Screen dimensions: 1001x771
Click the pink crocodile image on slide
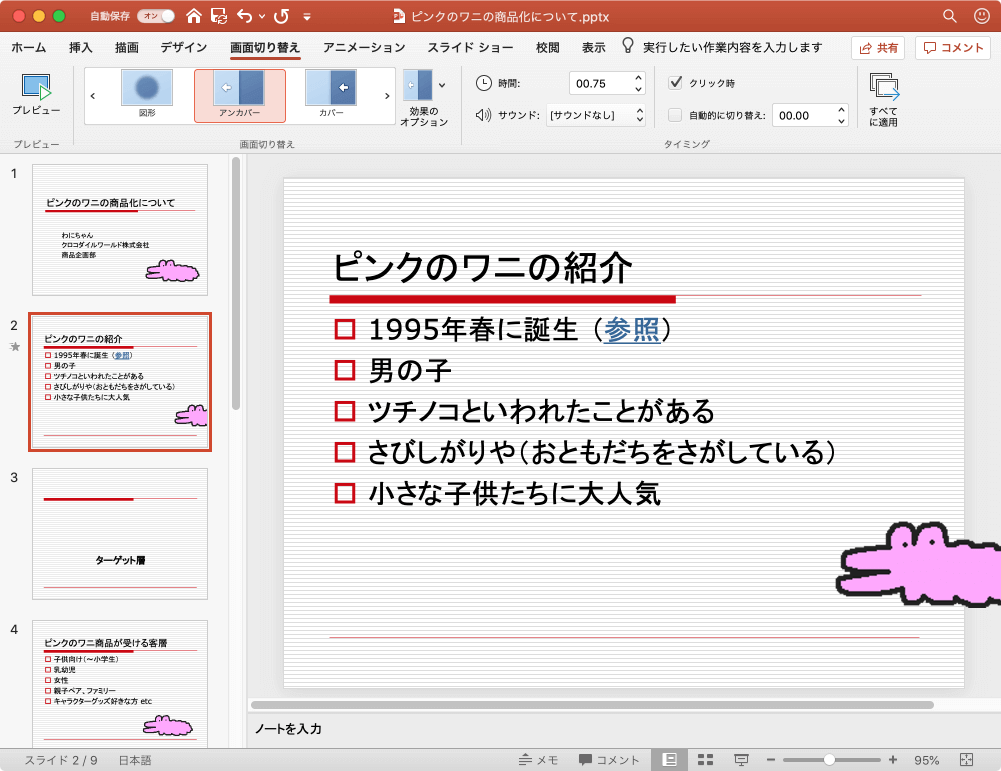point(919,564)
